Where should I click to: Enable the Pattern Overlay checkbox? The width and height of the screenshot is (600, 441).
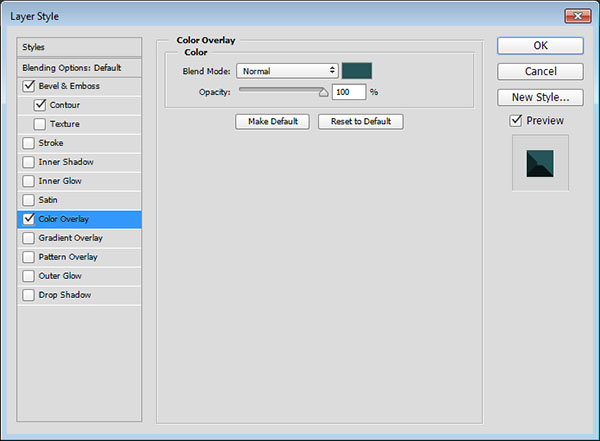(x=29, y=257)
